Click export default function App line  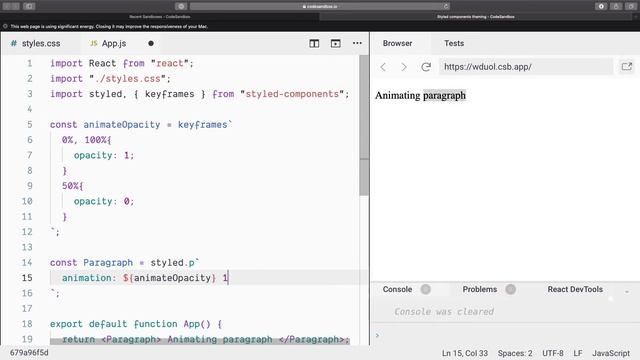[136, 324]
